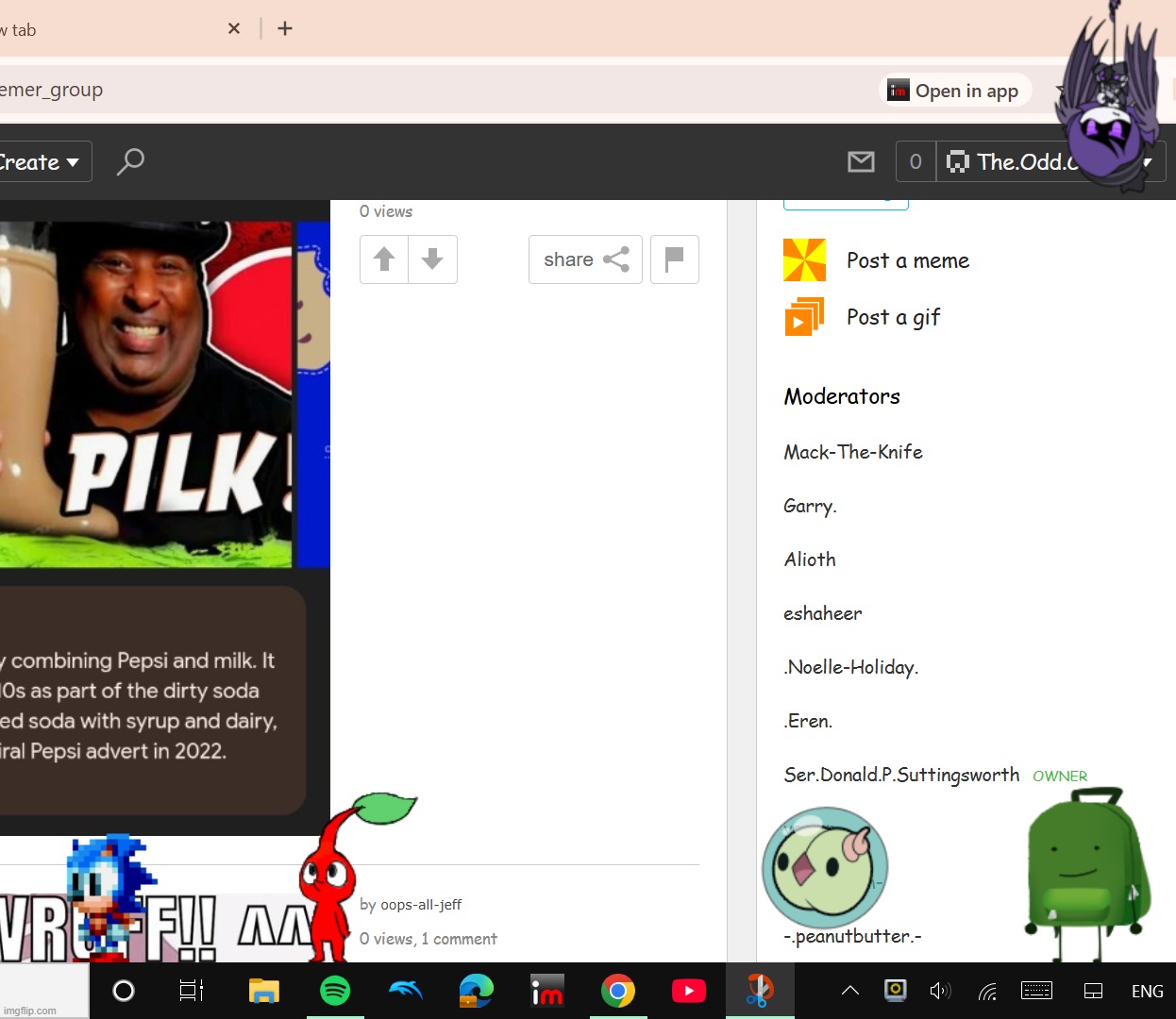Image resolution: width=1176 pixels, height=1019 pixels.
Task: Open the Create dropdown menu
Action: (x=41, y=162)
